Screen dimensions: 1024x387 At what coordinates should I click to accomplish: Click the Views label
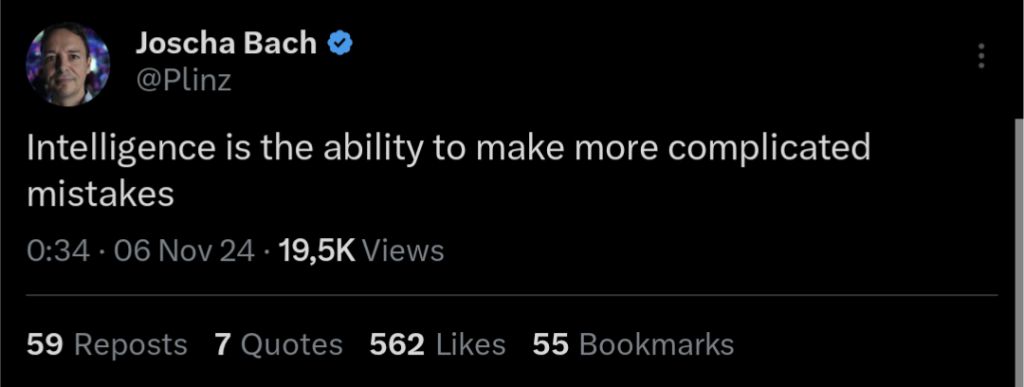(x=402, y=251)
